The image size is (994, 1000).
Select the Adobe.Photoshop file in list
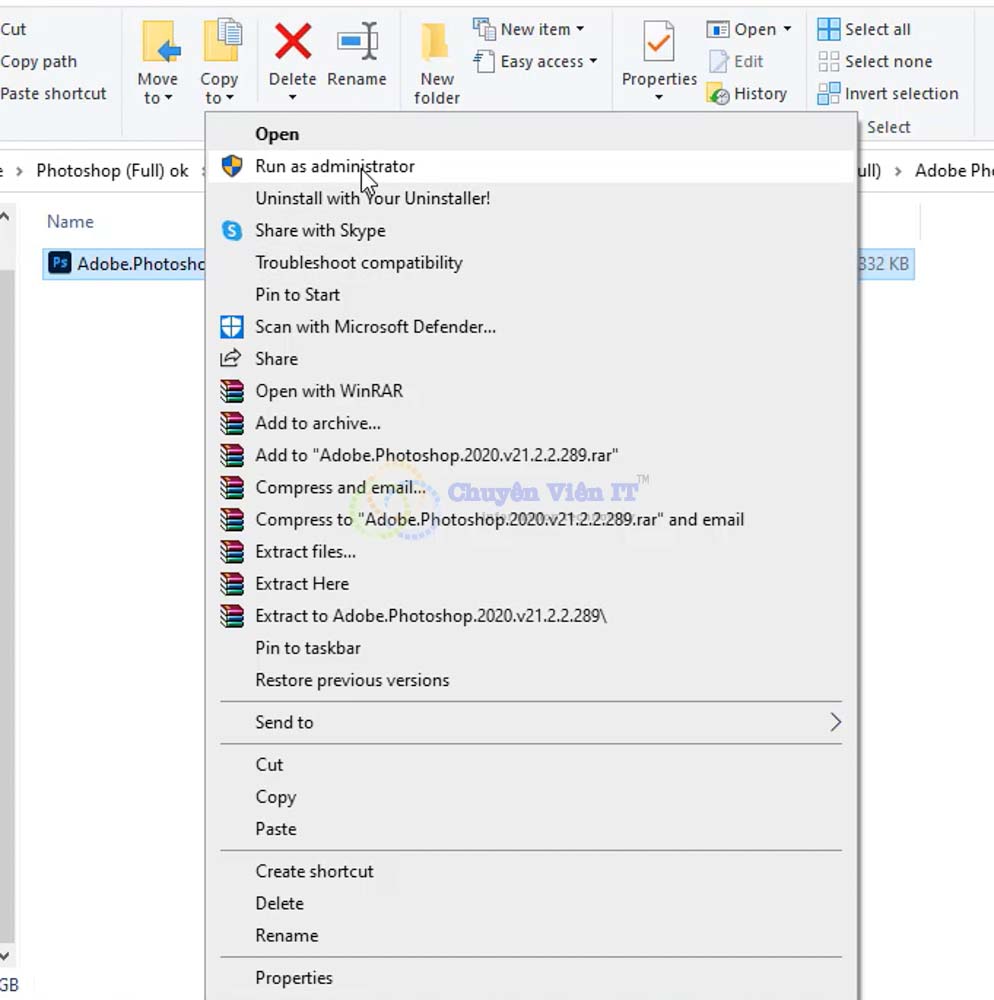[x=125, y=264]
